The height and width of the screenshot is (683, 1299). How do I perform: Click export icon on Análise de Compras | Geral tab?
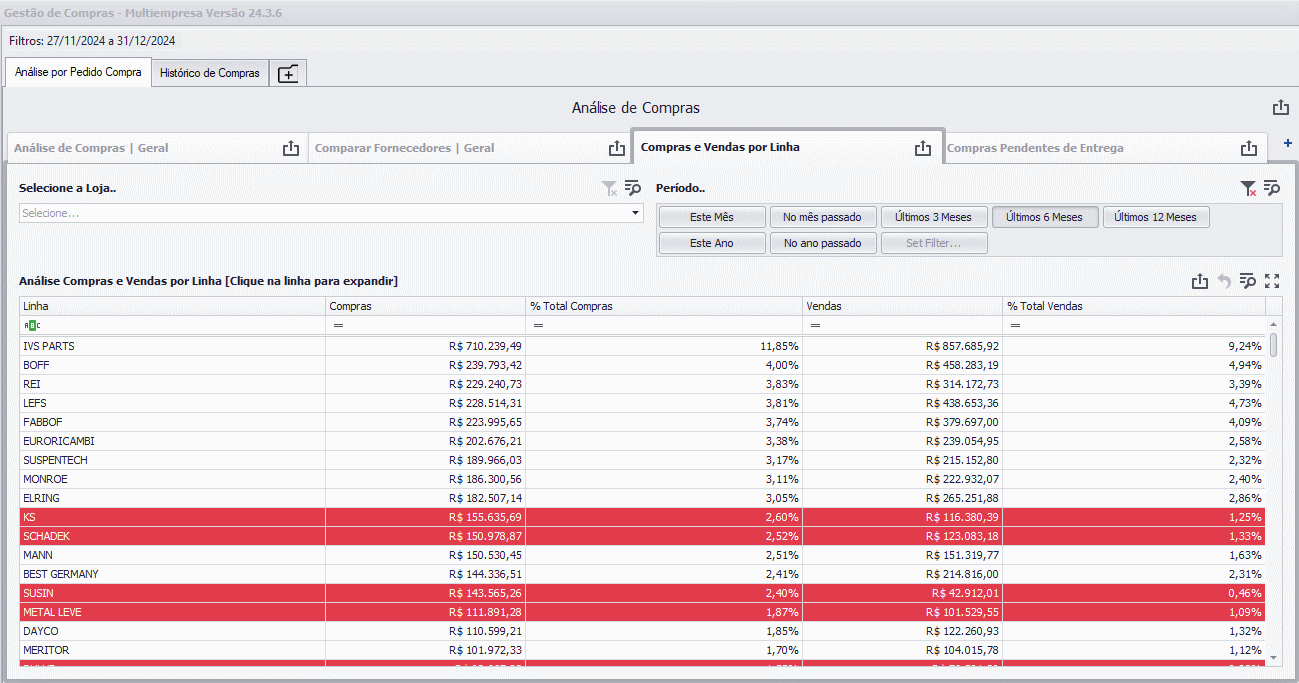click(291, 148)
